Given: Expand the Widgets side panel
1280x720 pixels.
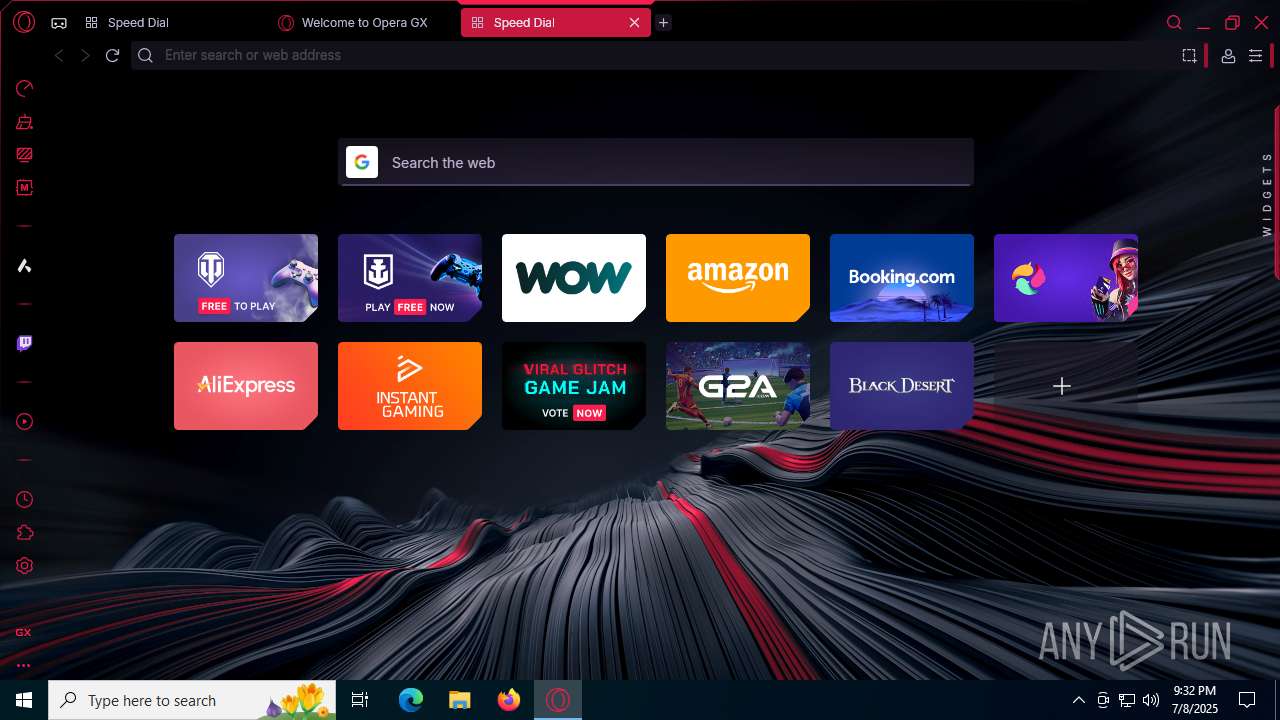Looking at the screenshot, I should tap(1267, 193).
